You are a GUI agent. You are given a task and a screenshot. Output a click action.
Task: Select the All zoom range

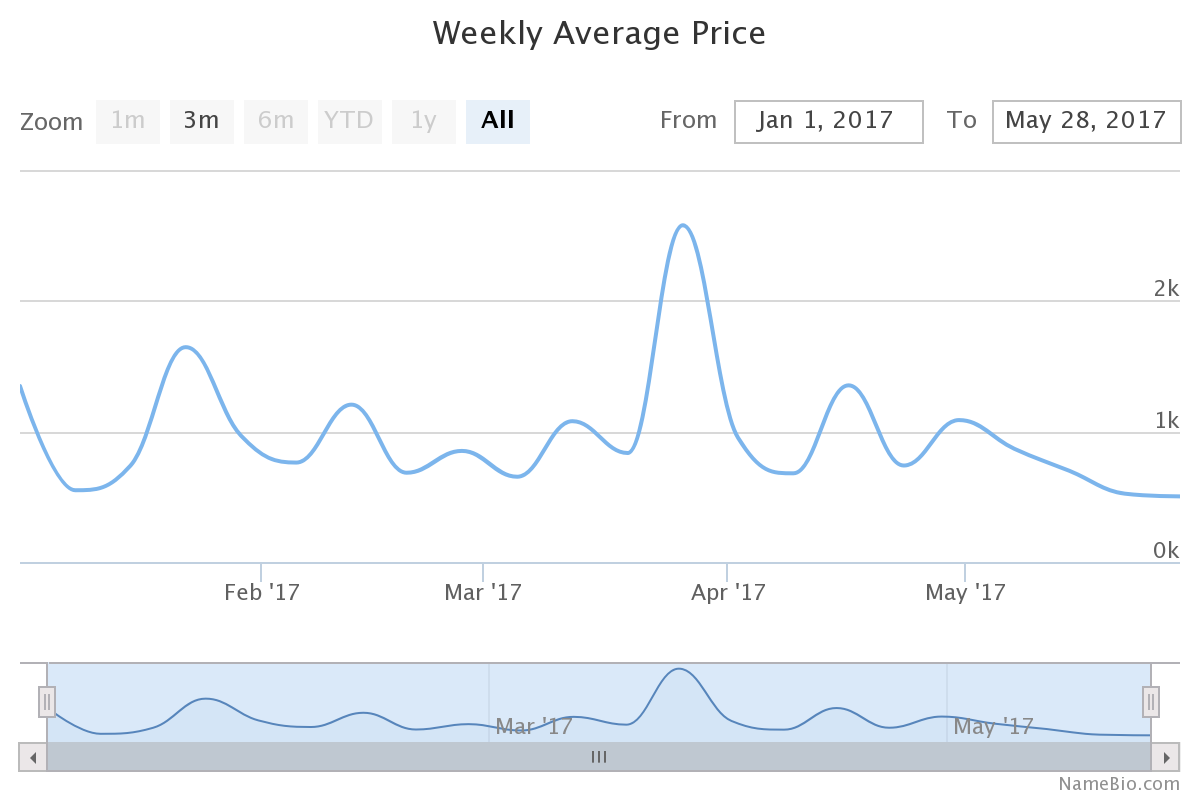[498, 122]
